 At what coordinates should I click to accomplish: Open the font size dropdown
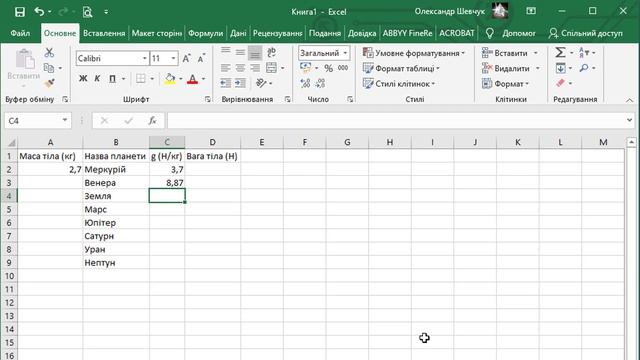tap(173, 58)
